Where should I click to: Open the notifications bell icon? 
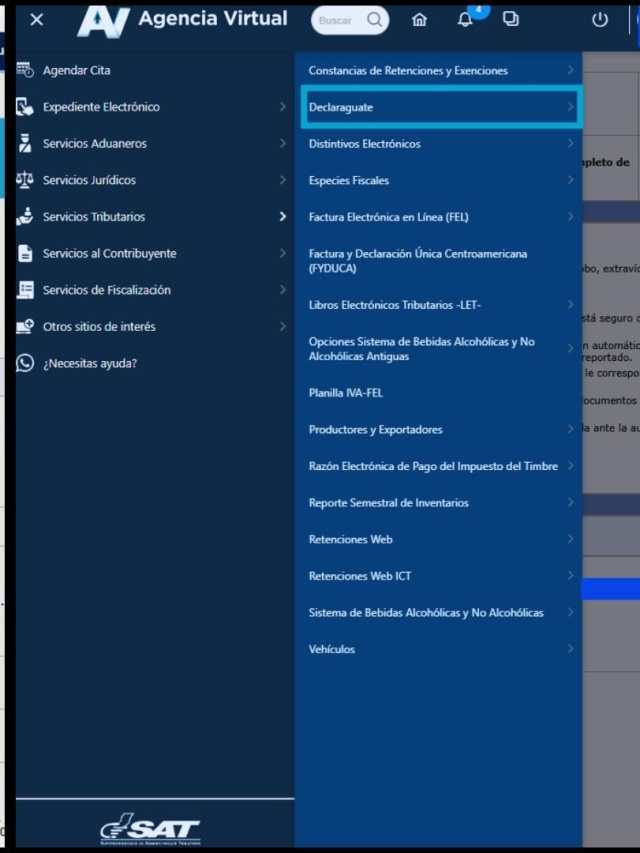coord(464,20)
